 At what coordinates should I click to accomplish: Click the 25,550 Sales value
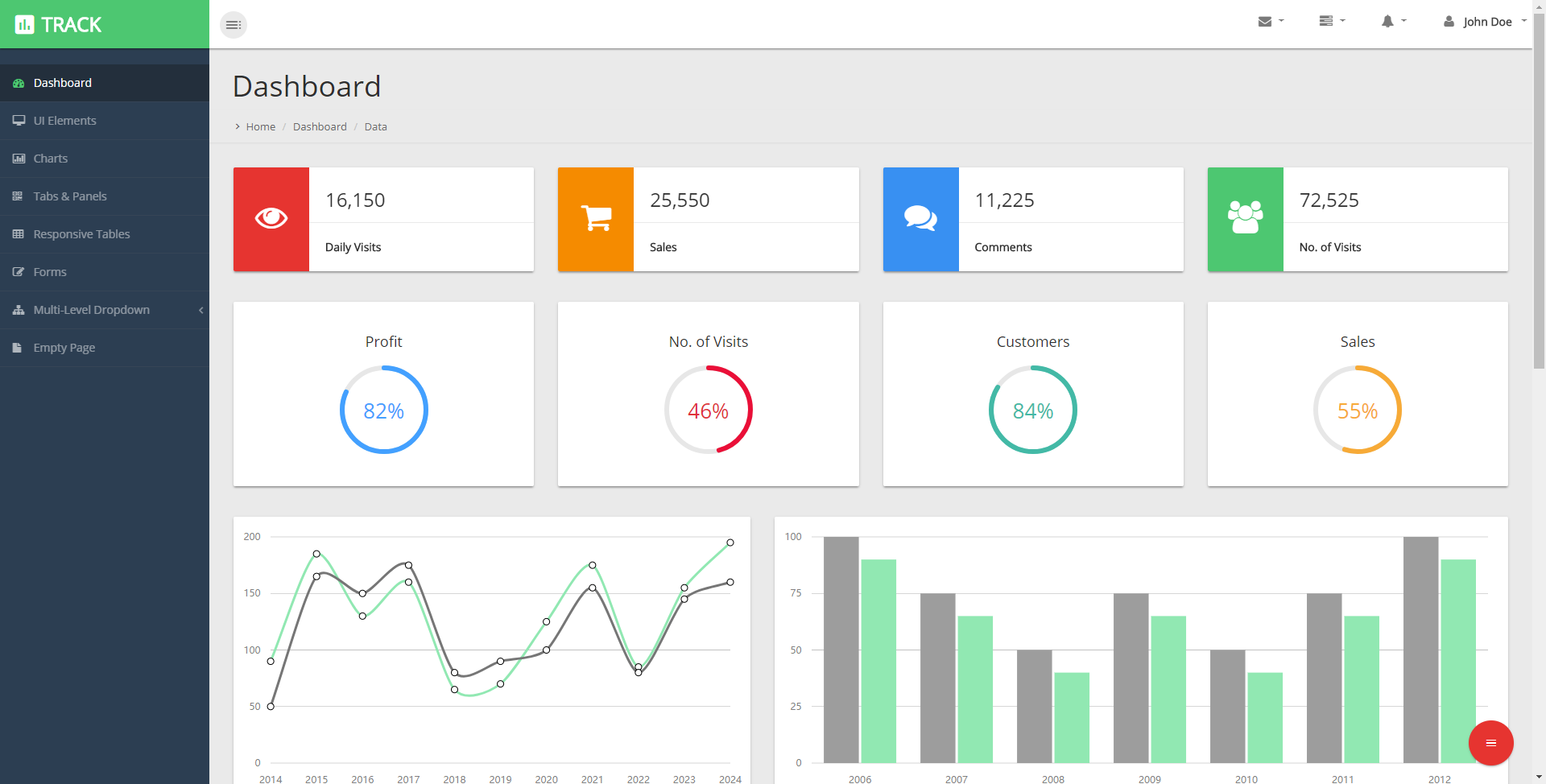pyautogui.click(x=680, y=200)
